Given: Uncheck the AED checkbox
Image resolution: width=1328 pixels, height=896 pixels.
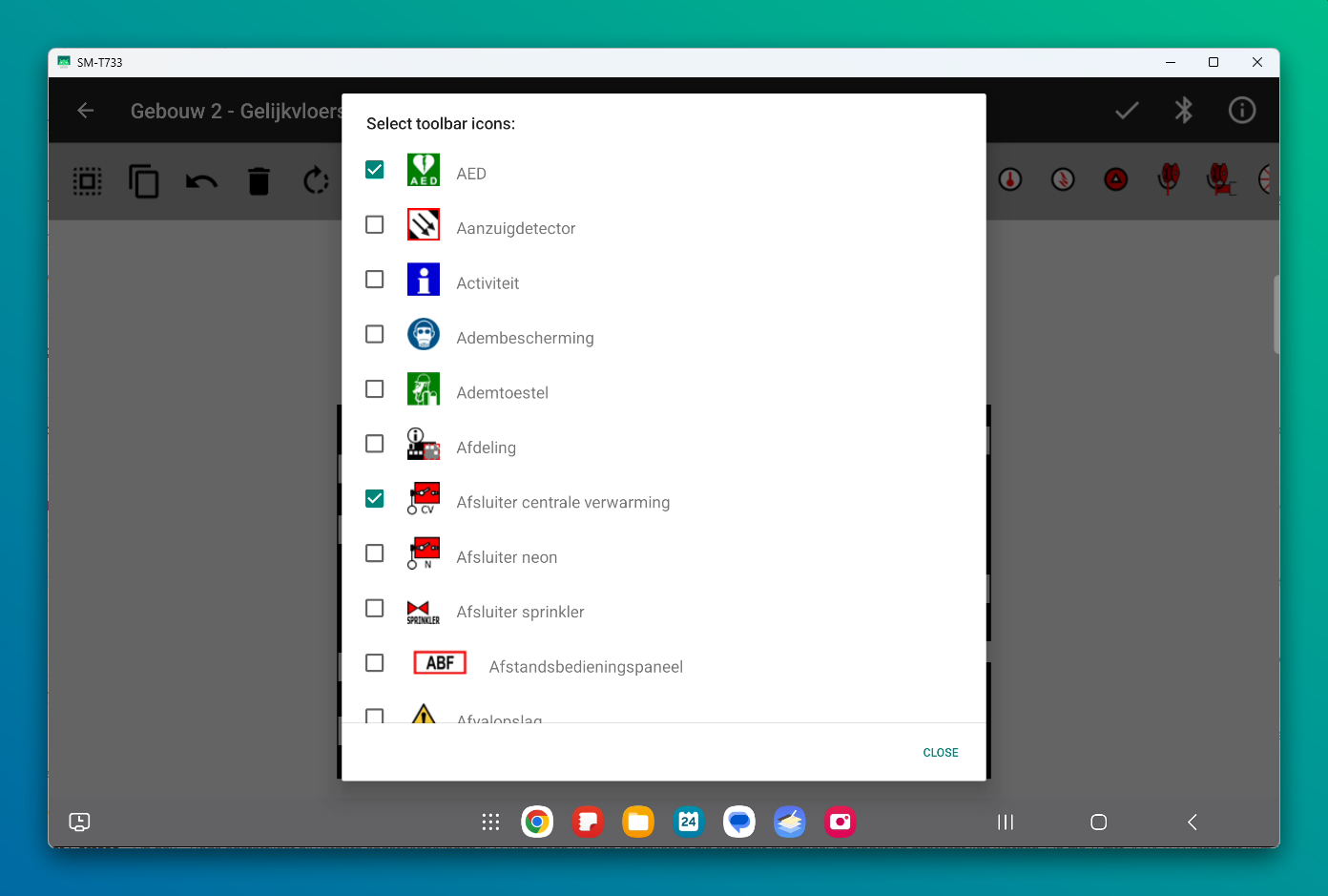Looking at the screenshot, I should 375,170.
